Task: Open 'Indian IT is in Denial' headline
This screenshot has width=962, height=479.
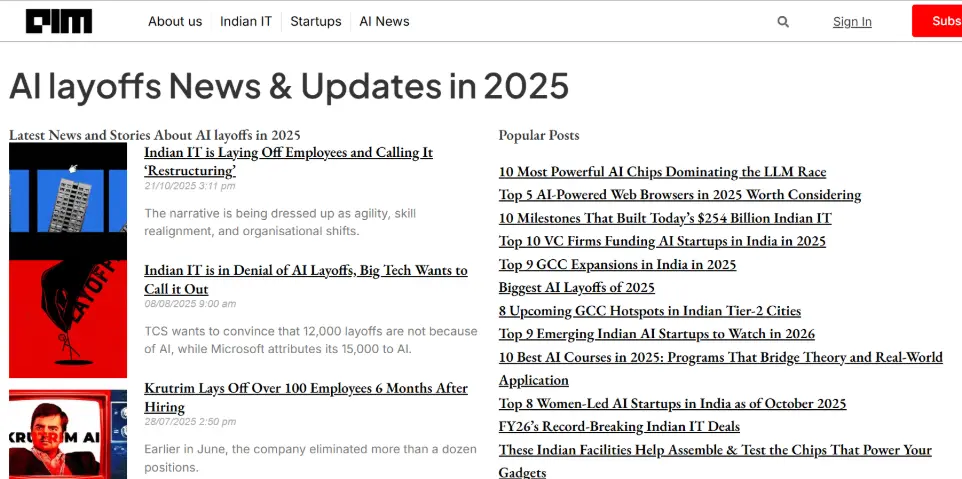Action: click(x=305, y=279)
